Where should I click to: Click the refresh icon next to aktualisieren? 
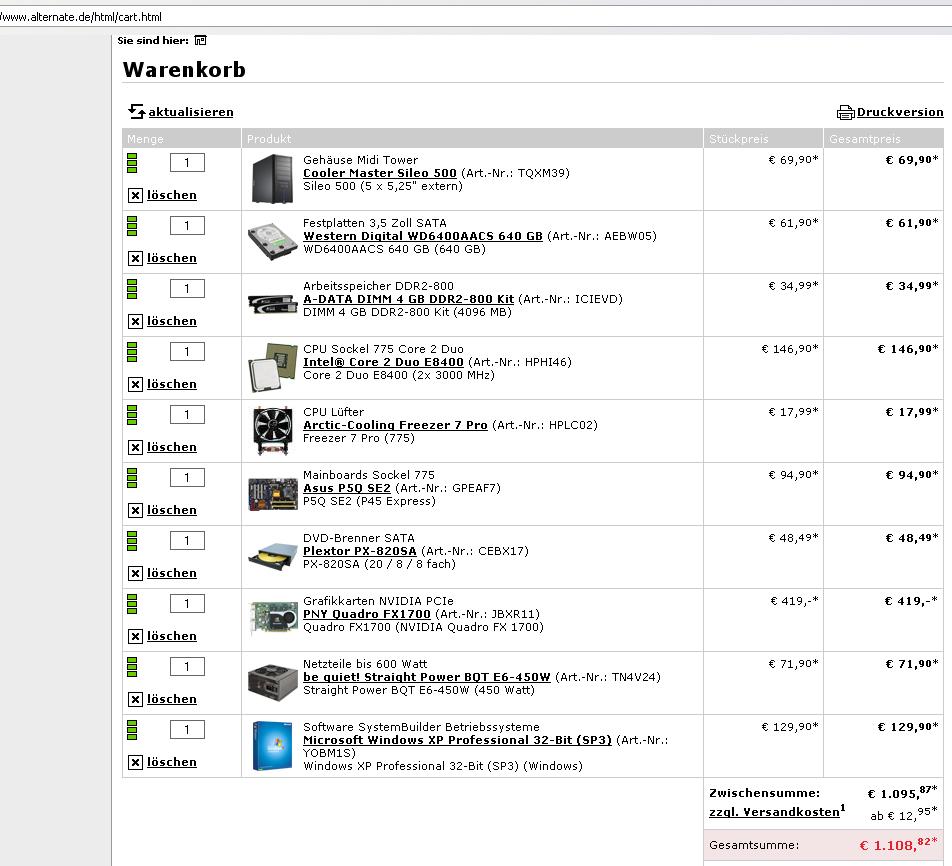click(x=137, y=111)
